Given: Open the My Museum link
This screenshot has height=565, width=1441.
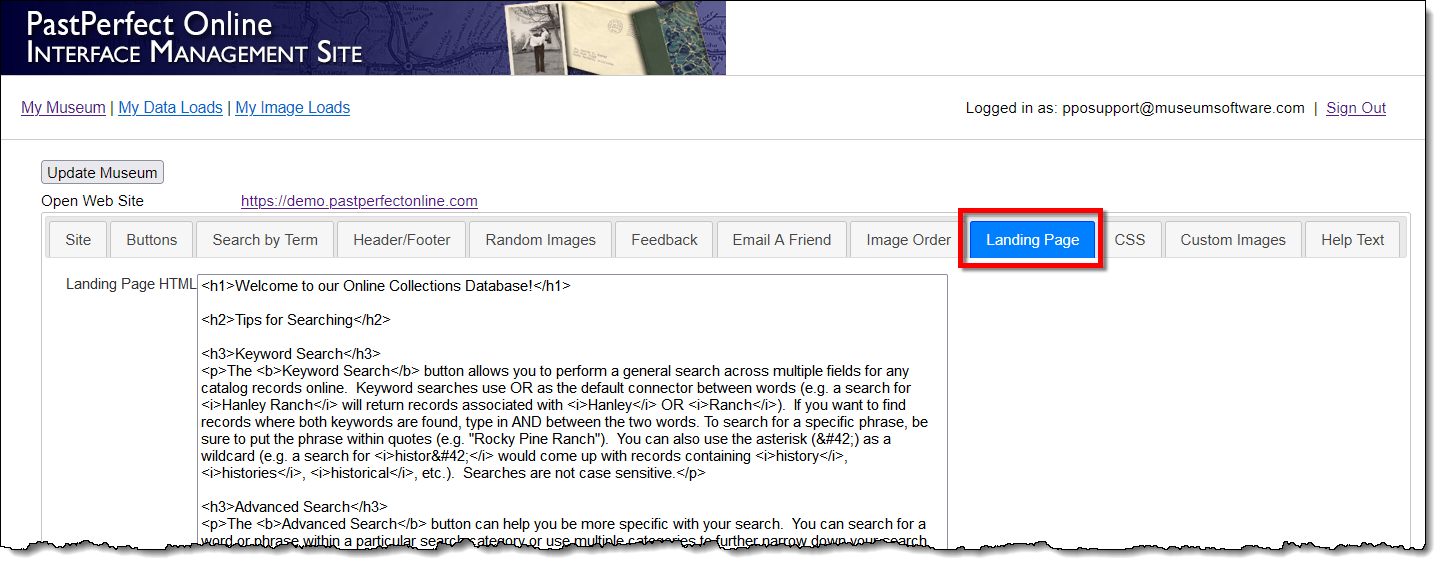Looking at the screenshot, I should tap(63, 108).
